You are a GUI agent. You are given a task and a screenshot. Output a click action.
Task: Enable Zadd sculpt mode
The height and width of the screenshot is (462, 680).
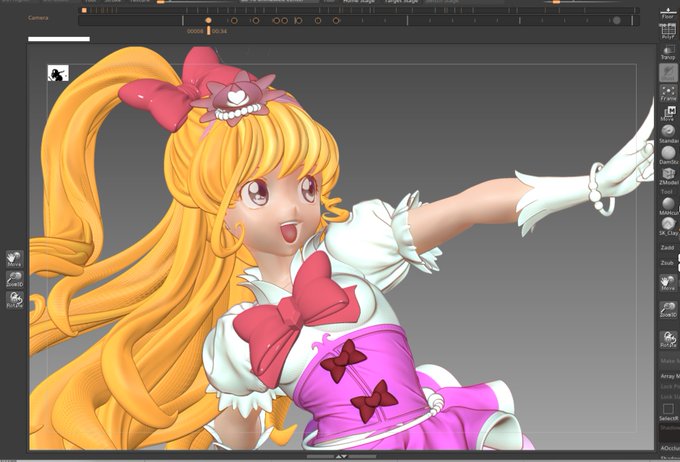667,247
